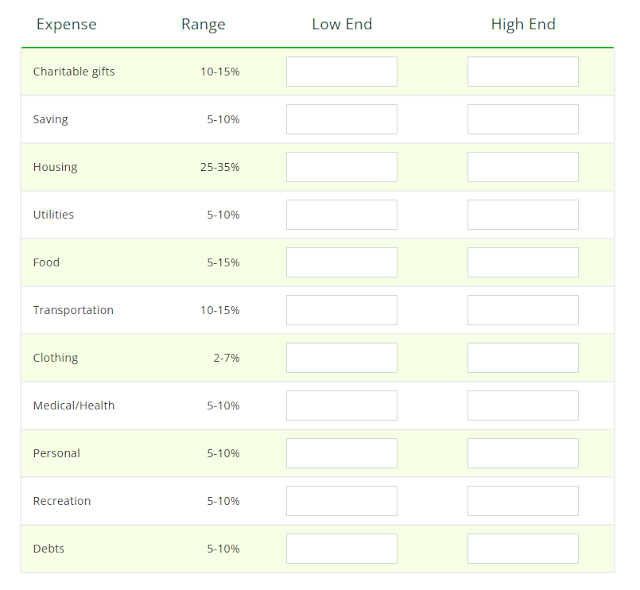Select the Saving Low End input box
The width and height of the screenshot is (640, 590).
point(342,119)
